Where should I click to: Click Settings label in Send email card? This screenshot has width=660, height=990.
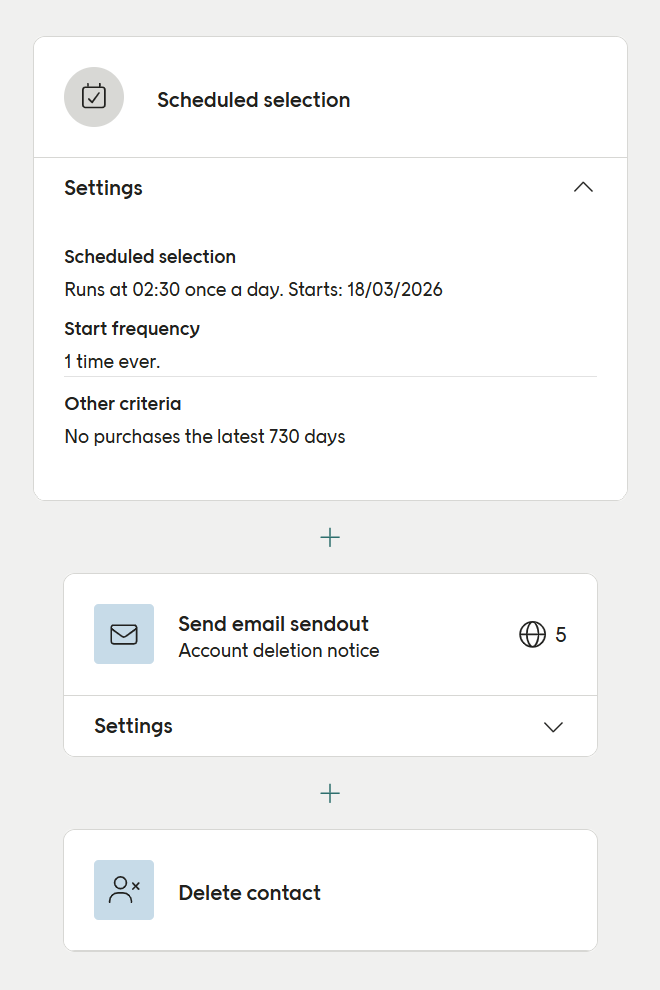(133, 726)
